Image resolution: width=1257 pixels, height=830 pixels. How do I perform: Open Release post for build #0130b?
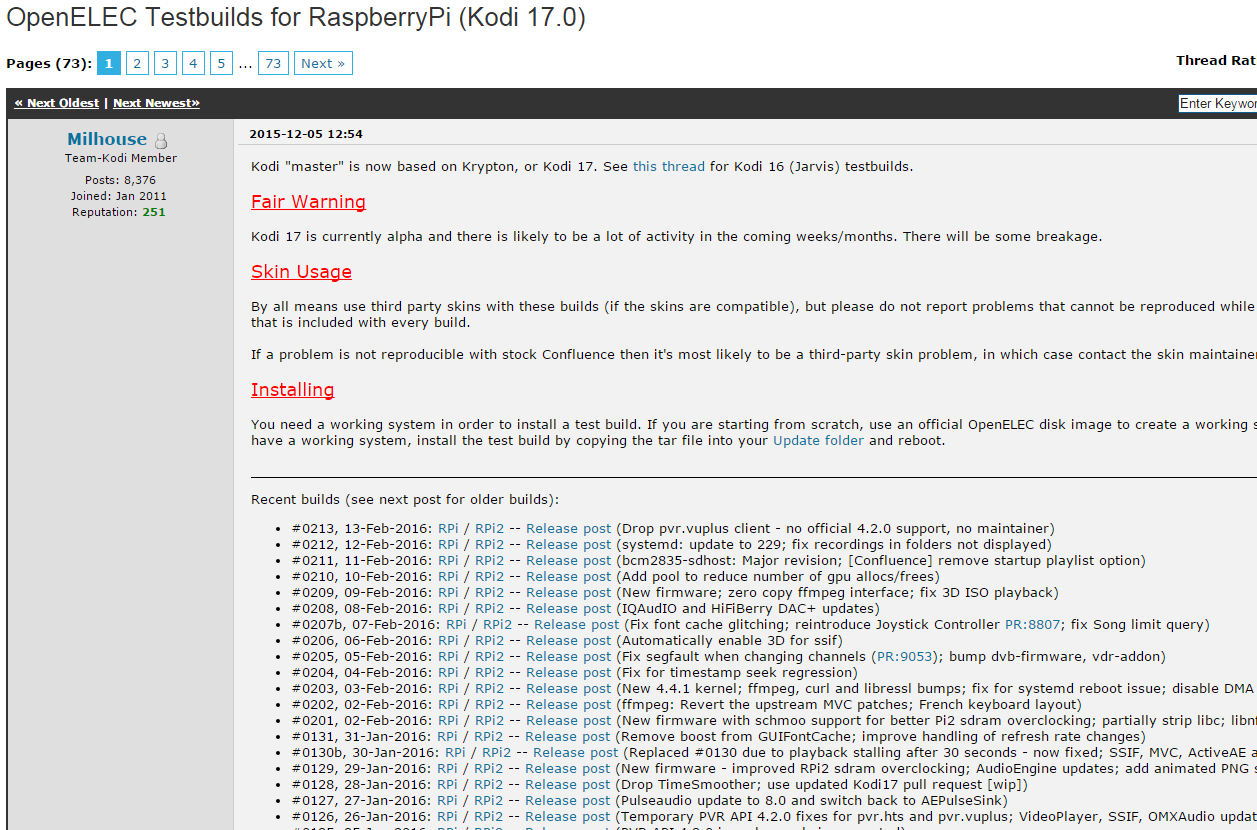tap(576, 752)
